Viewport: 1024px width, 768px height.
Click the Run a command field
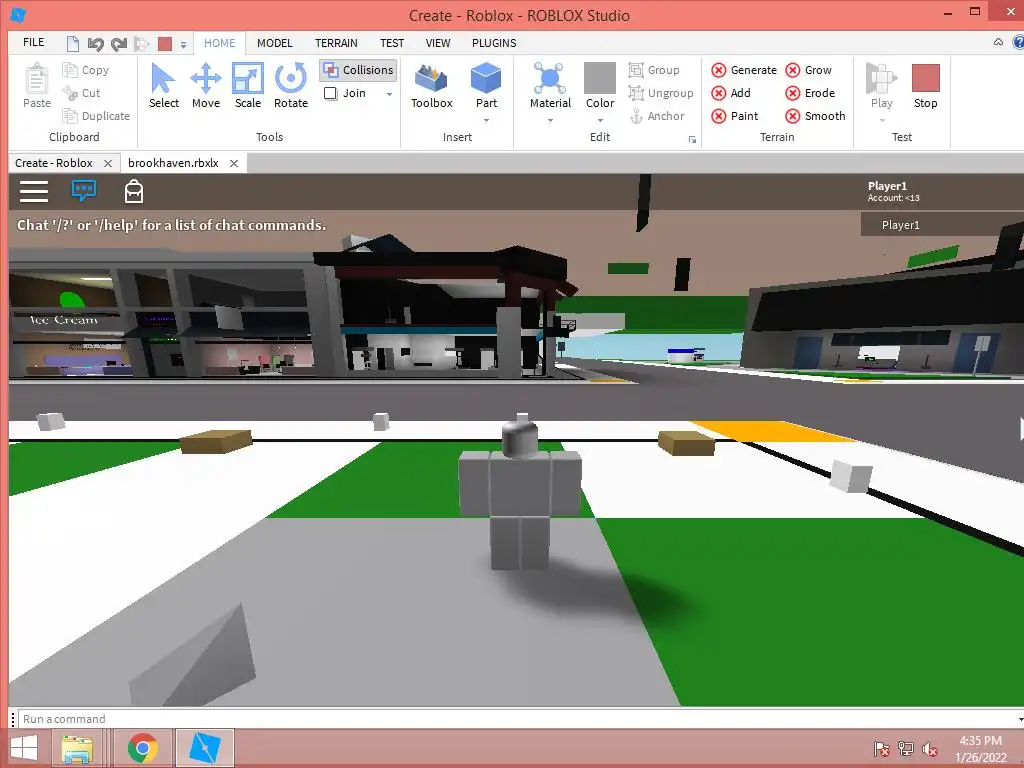pyautogui.click(x=516, y=719)
